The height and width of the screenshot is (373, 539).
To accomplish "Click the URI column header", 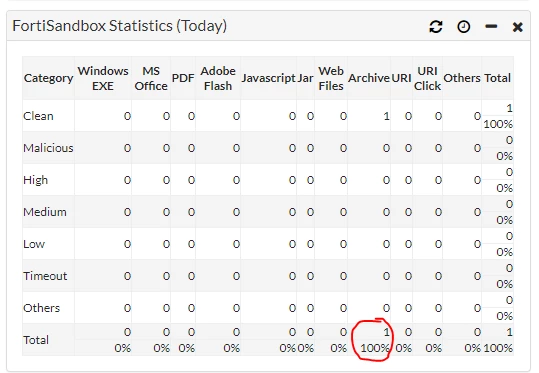I will coord(402,78).
